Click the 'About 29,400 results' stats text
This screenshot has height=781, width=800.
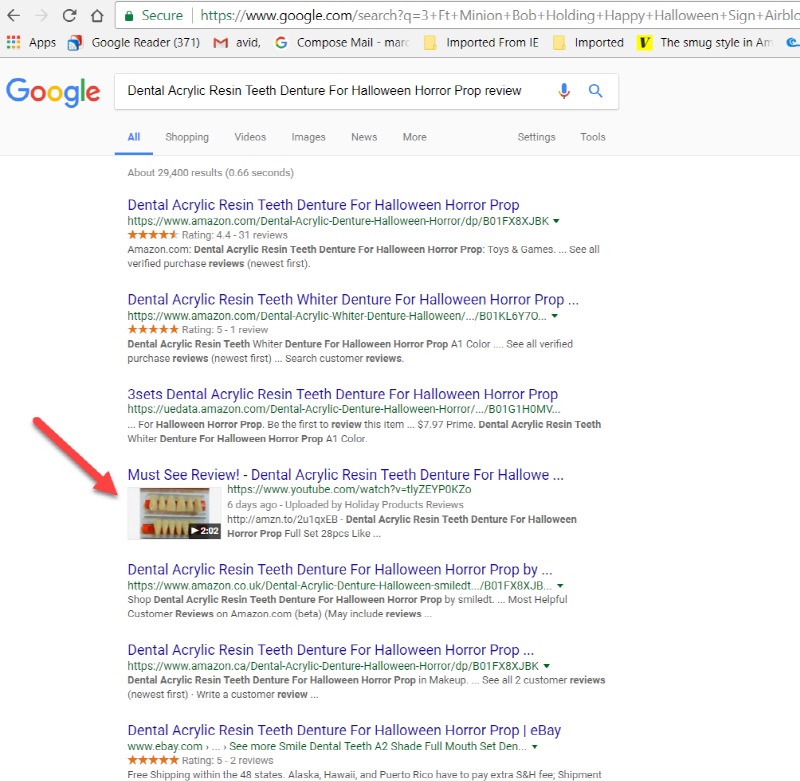[x=211, y=172]
